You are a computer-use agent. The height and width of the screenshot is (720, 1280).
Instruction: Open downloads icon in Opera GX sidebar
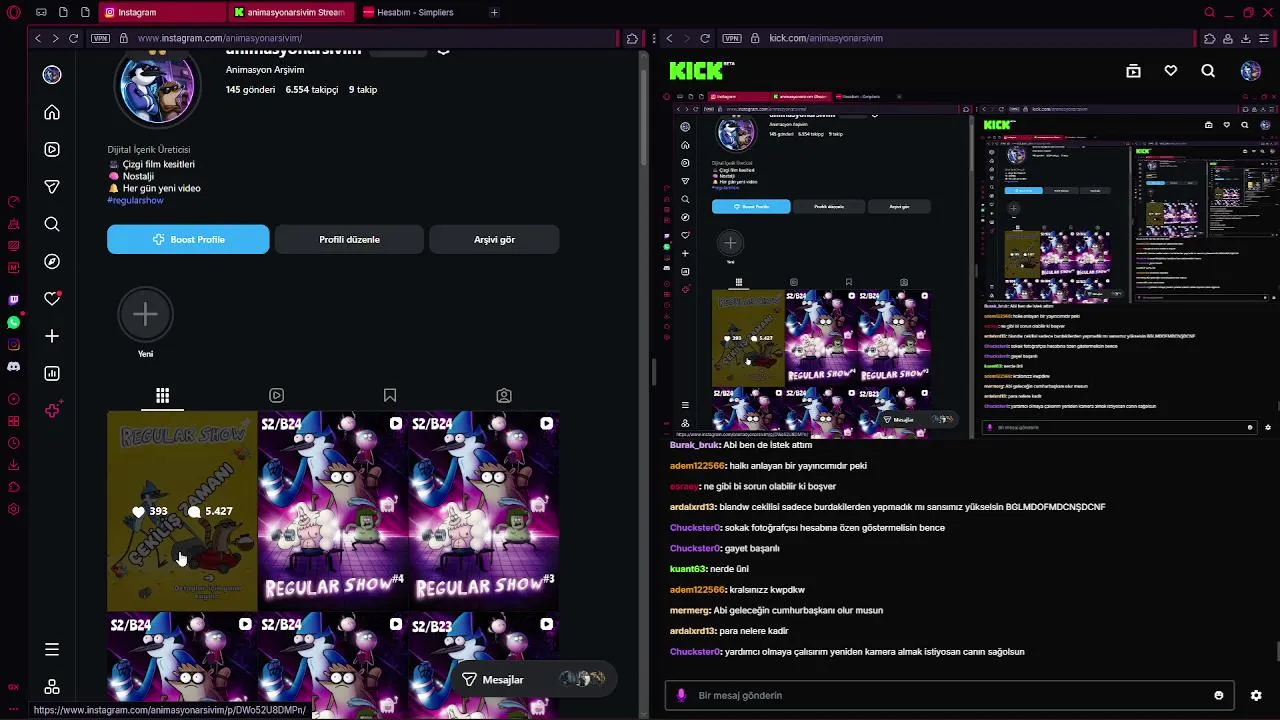click(x=13, y=465)
